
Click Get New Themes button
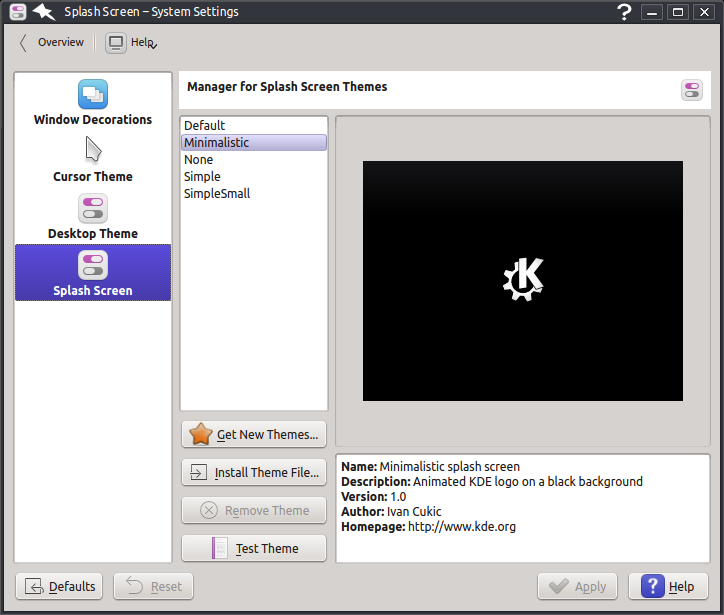(x=254, y=434)
